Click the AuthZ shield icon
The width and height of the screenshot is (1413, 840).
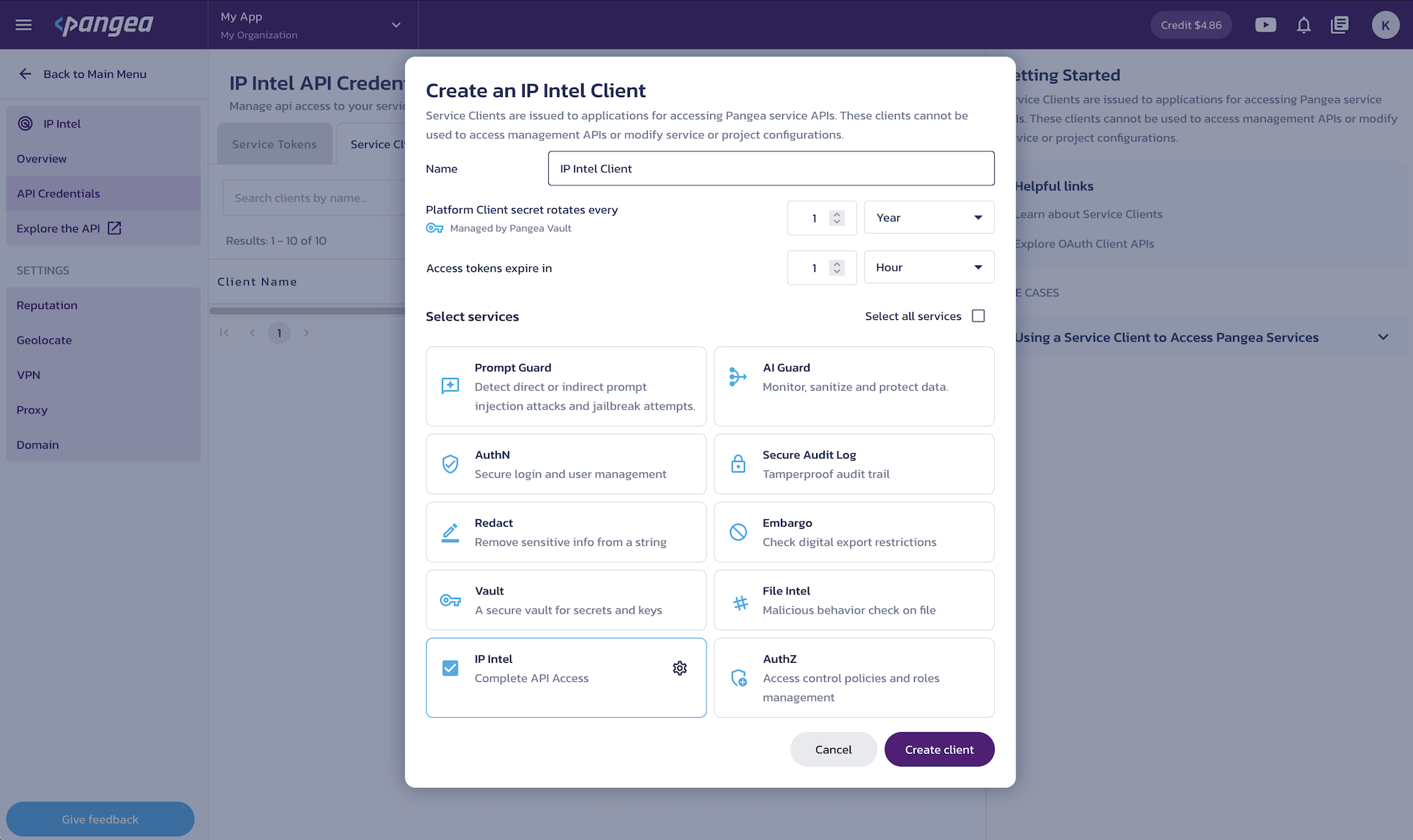click(738, 677)
